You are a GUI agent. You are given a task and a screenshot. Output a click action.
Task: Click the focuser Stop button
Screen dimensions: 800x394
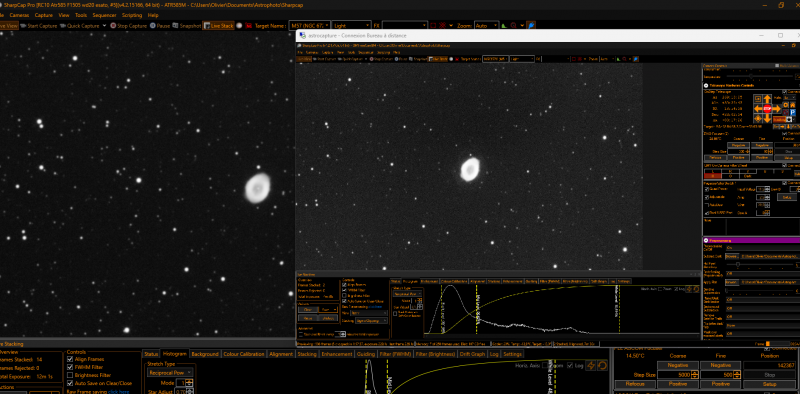point(769,375)
